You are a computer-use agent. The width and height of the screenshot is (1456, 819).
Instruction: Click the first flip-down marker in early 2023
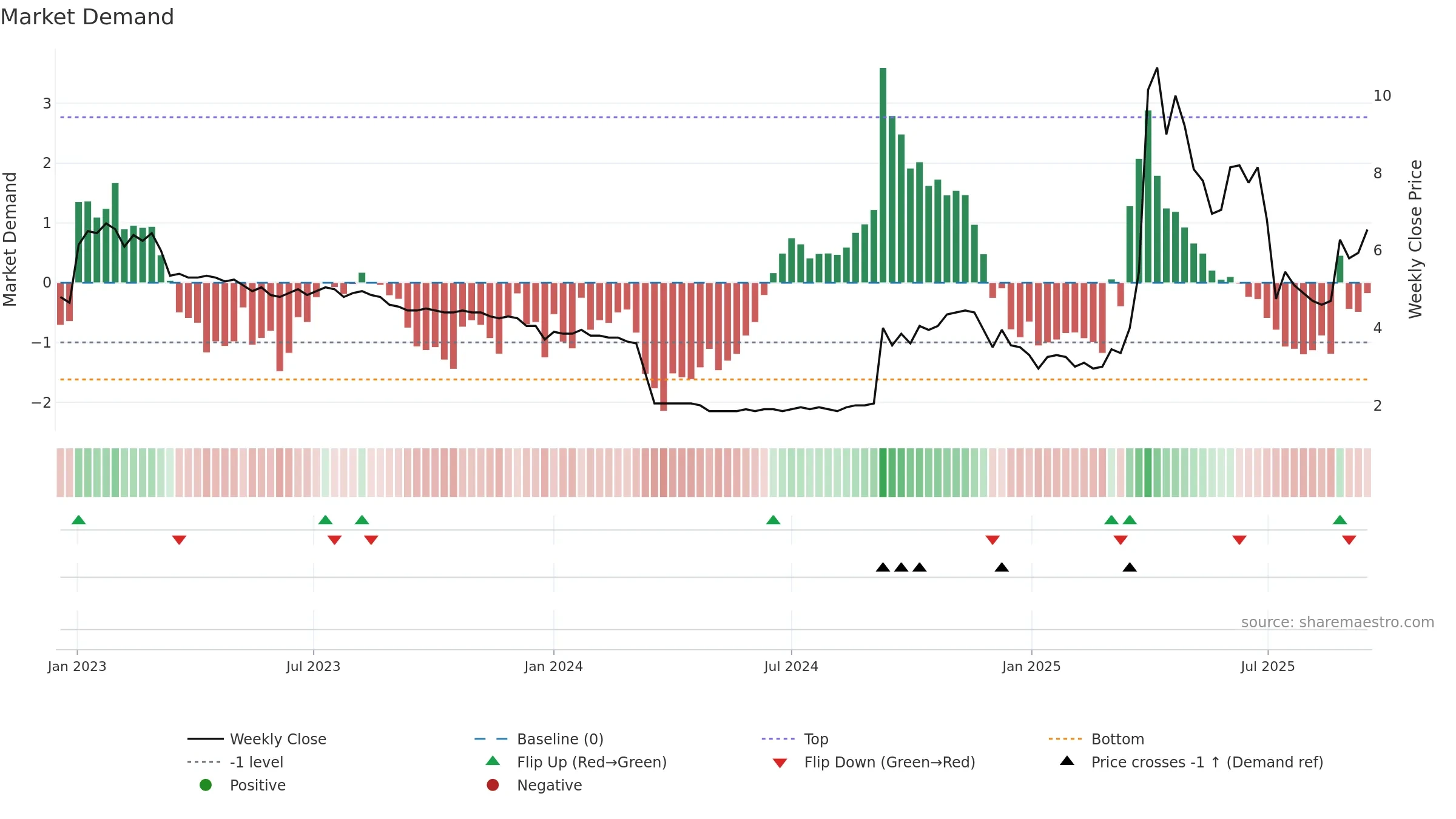pos(179,540)
